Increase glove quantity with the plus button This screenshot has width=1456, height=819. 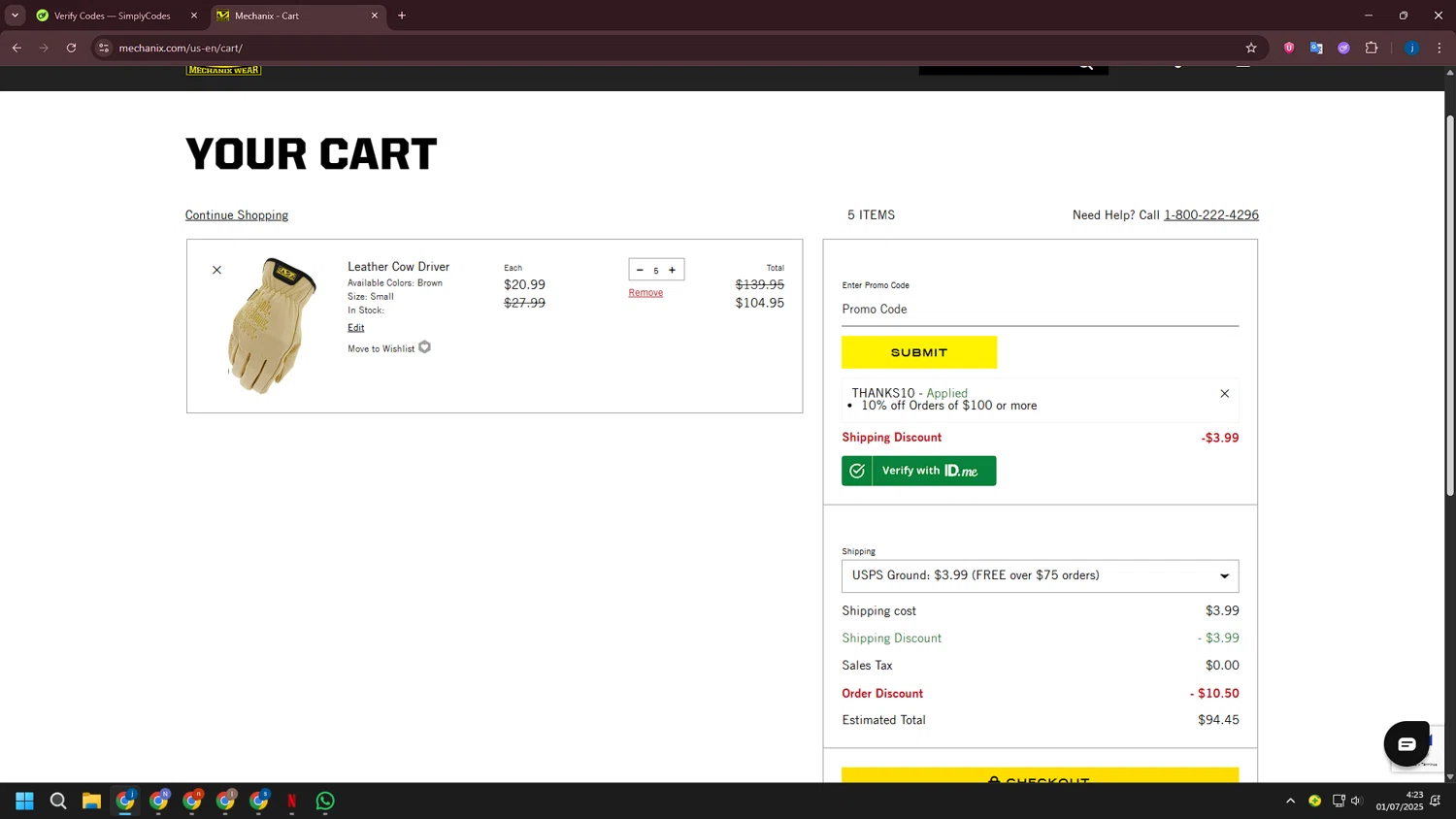[x=672, y=270]
